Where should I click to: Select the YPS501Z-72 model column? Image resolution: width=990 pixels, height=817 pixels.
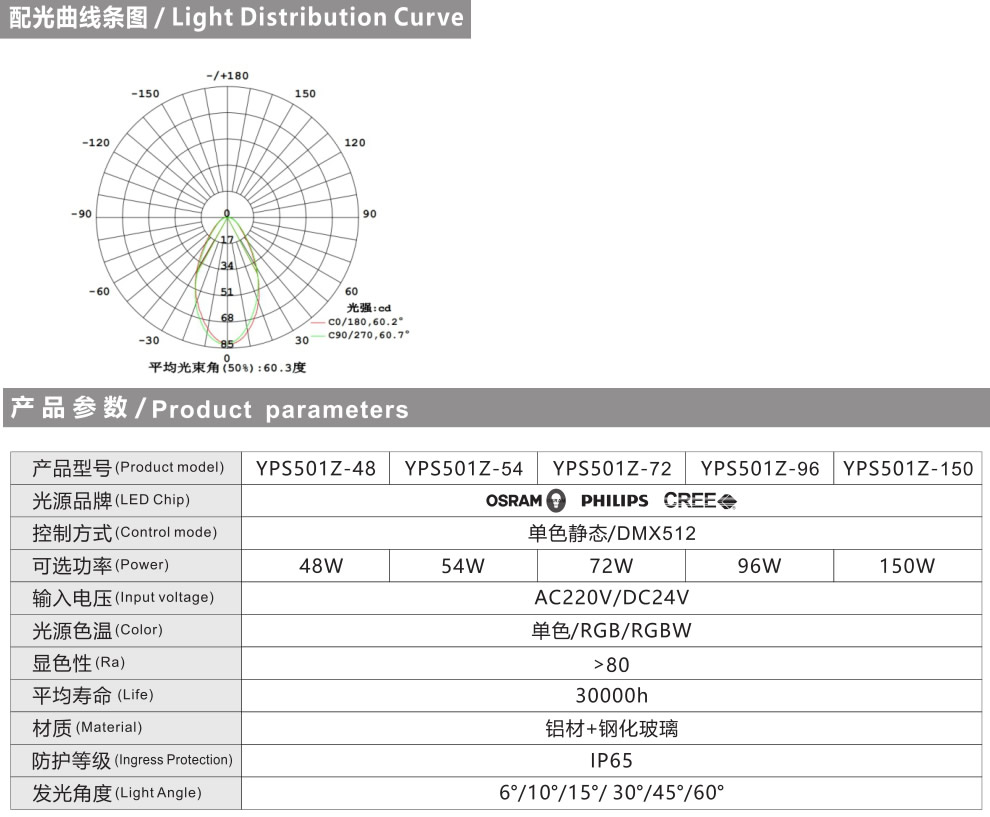611,468
